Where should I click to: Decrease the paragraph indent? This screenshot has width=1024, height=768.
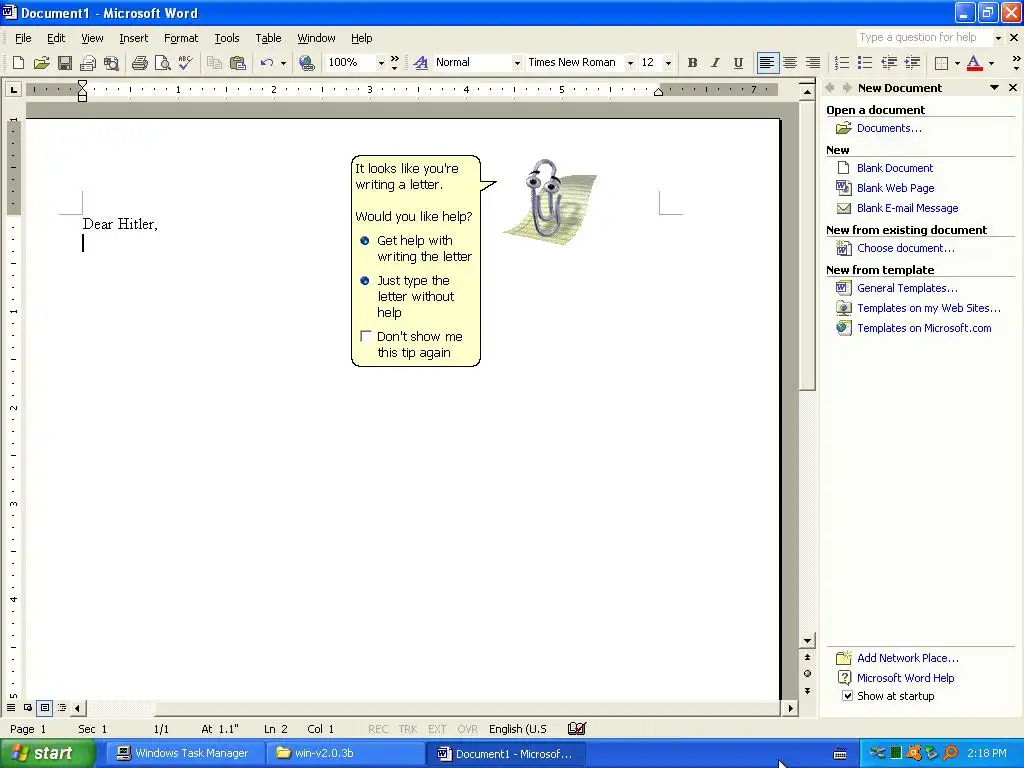pos(889,63)
